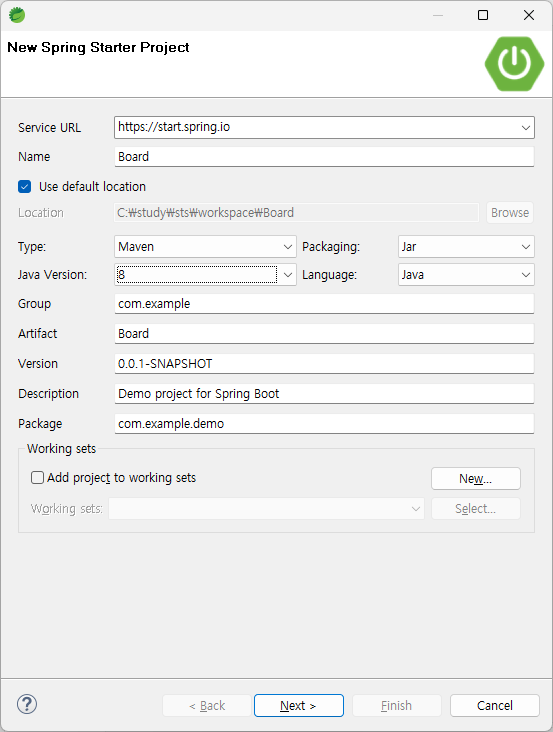Click the Artifact label

(37, 333)
